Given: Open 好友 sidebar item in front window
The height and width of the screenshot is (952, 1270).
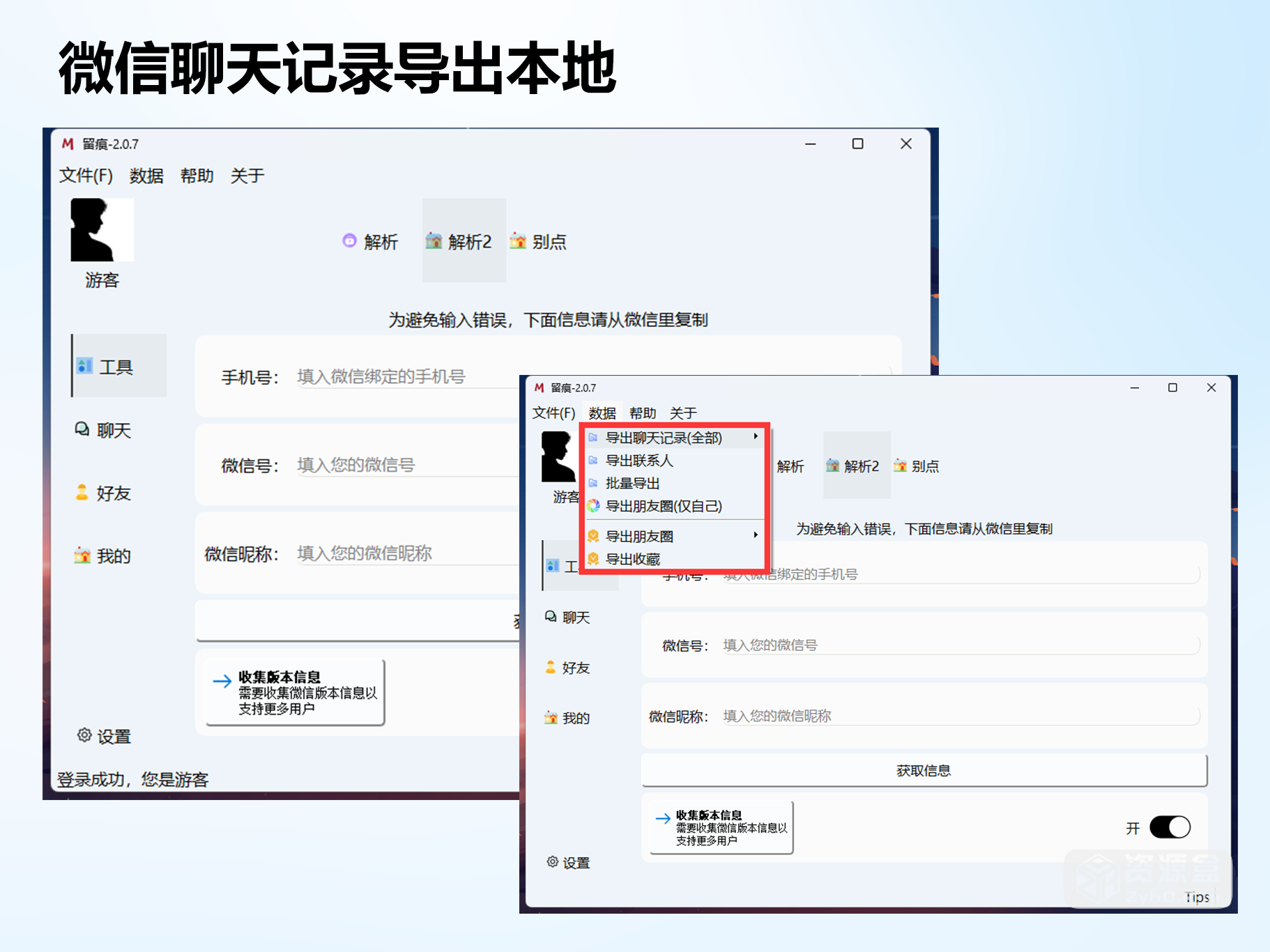Looking at the screenshot, I should click(x=567, y=668).
